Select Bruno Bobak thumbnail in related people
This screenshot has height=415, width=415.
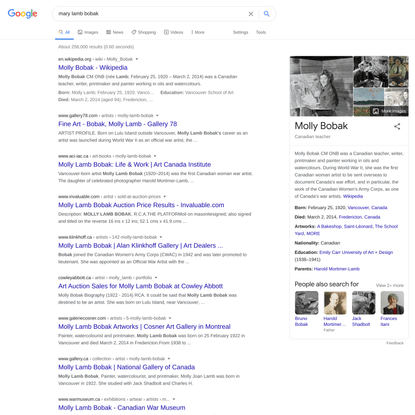coord(306,303)
